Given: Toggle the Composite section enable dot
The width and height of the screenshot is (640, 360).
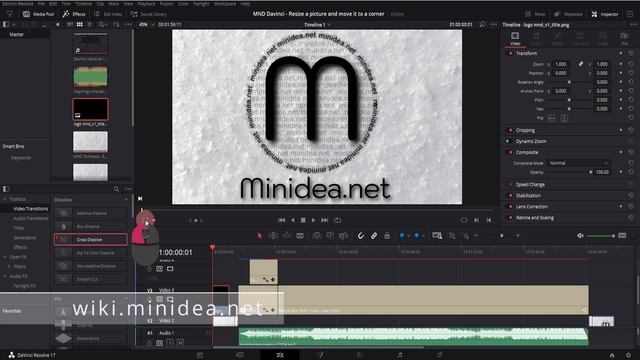Looking at the screenshot, I should tap(510, 152).
